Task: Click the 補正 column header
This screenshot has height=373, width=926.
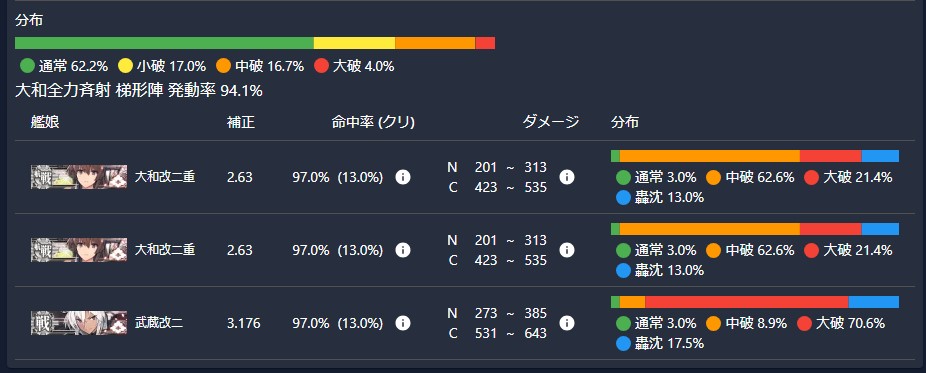Action: pyautogui.click(x=241, y=122)
